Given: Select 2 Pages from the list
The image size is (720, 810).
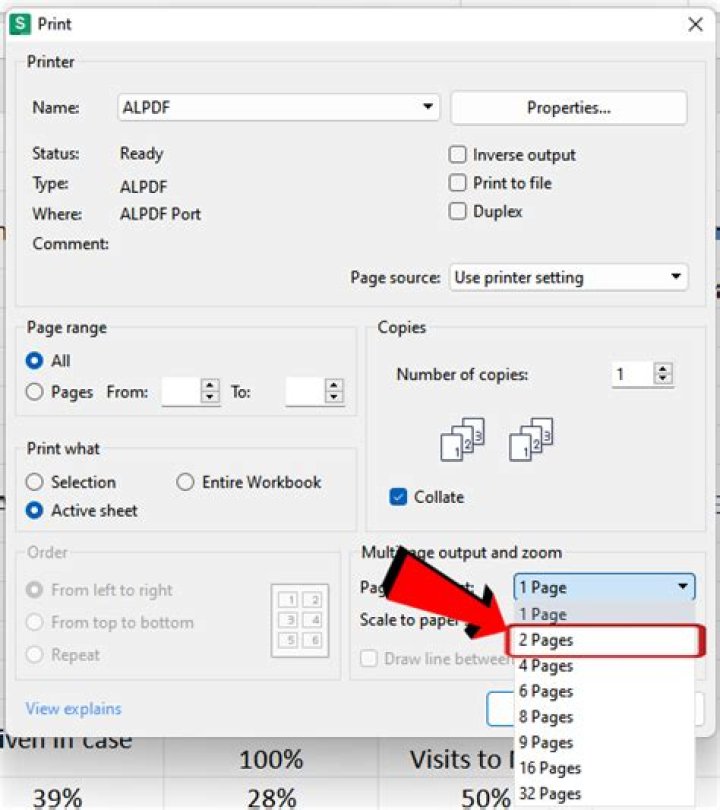Looking at the screenshot, I should 604,640.
